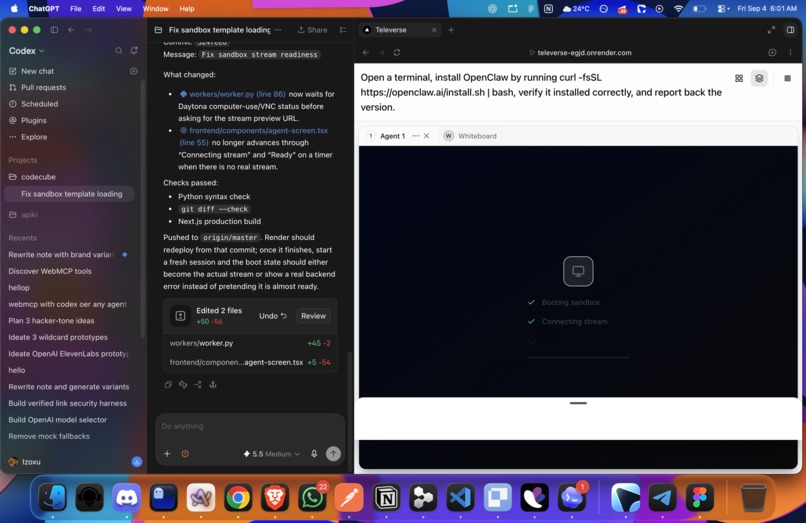
Task: Open the File menu
Action: tap(76, 8)
